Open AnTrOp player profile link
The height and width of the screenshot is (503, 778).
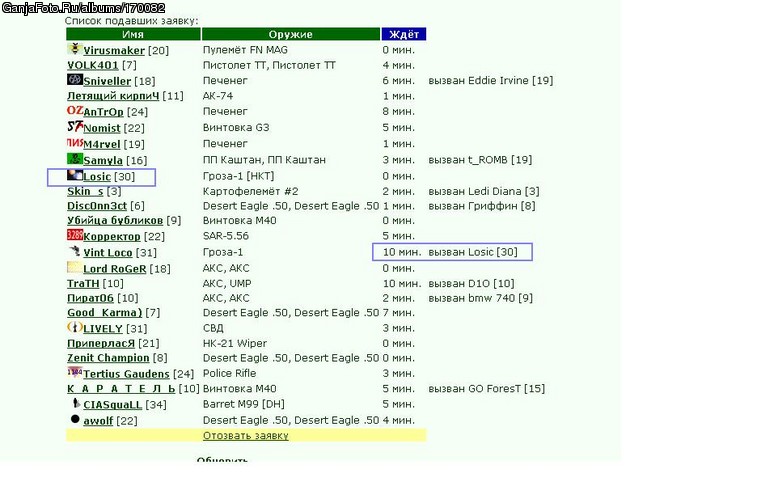coord(103,112)
